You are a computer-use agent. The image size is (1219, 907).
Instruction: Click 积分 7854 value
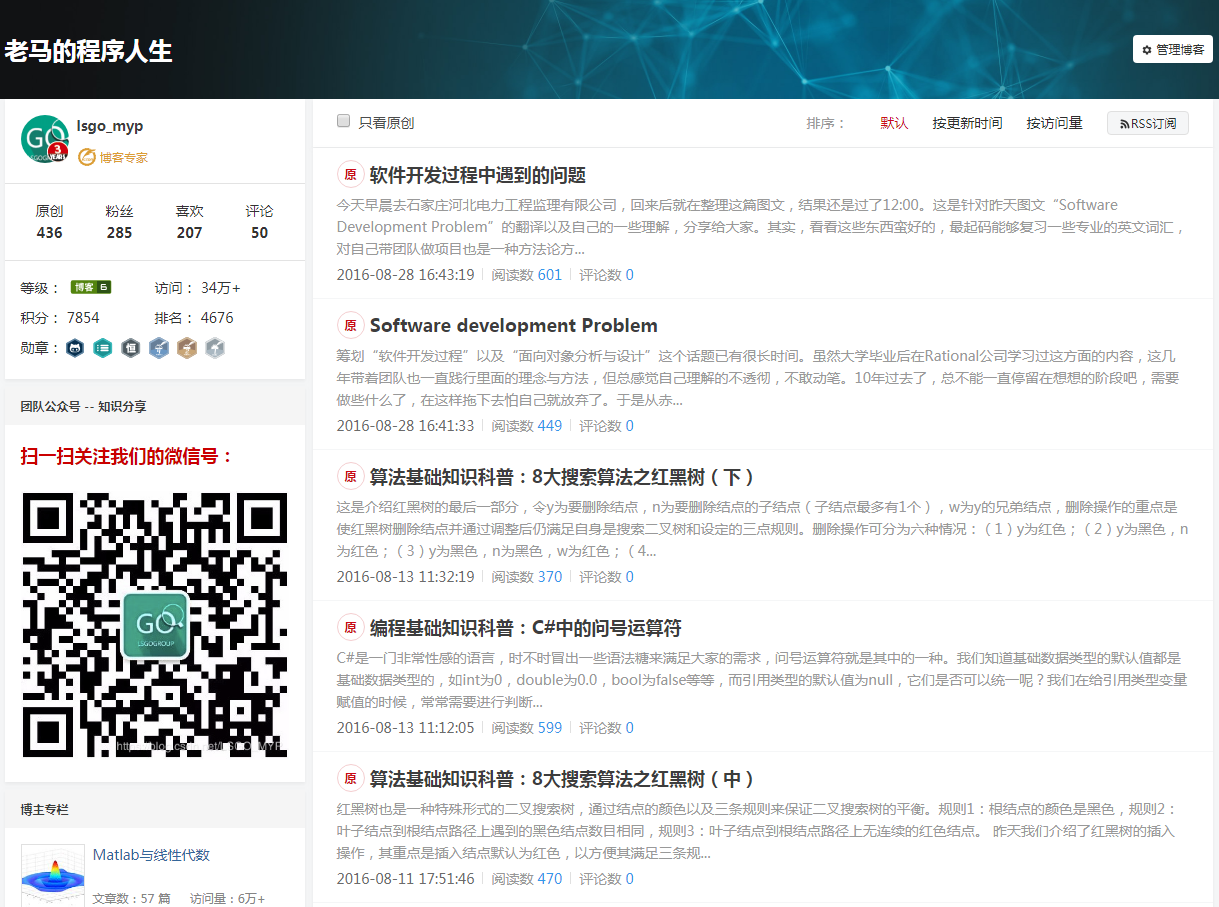coord(83,318)
